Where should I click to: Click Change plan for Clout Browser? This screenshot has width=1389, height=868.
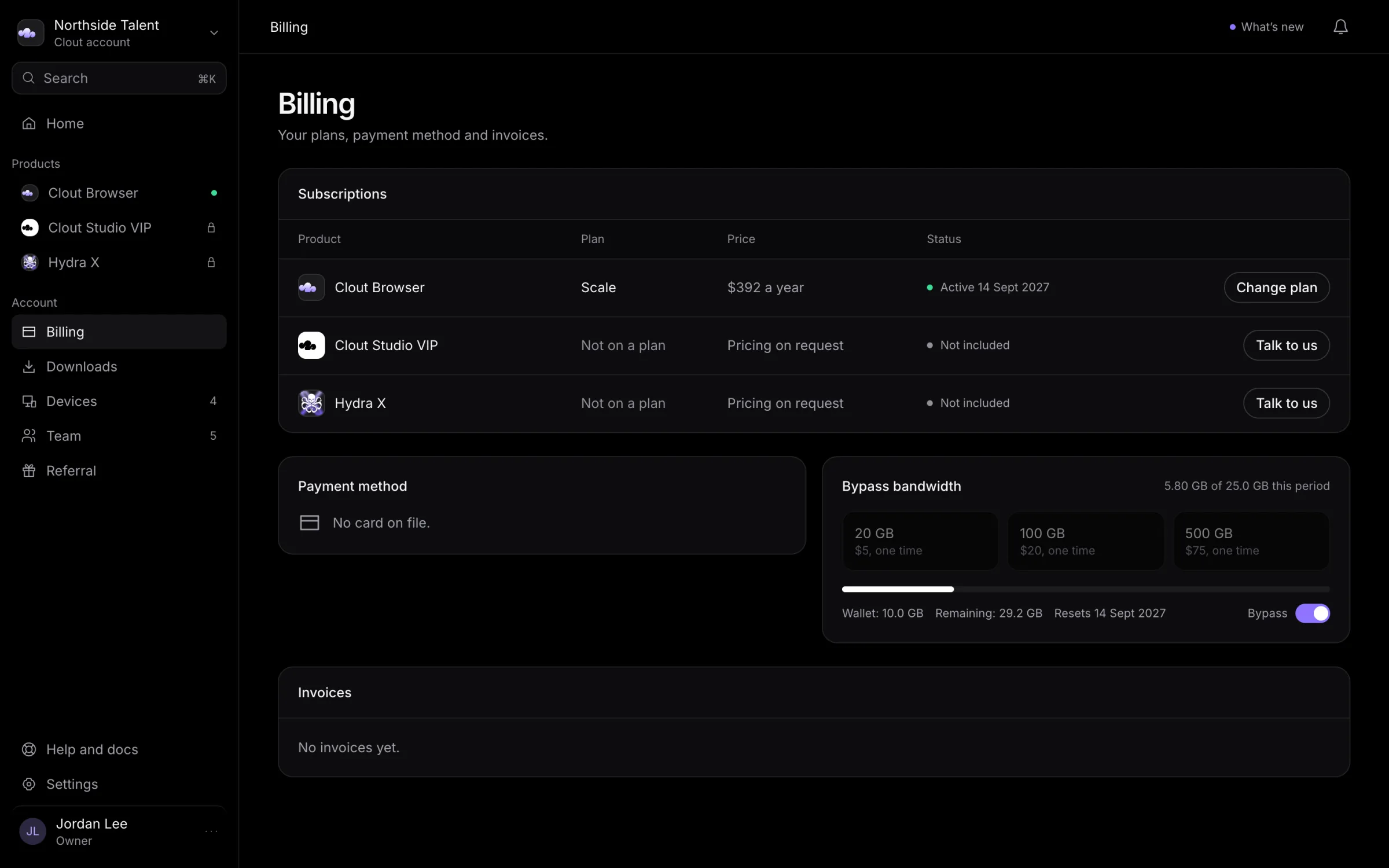pos(1276,287)
